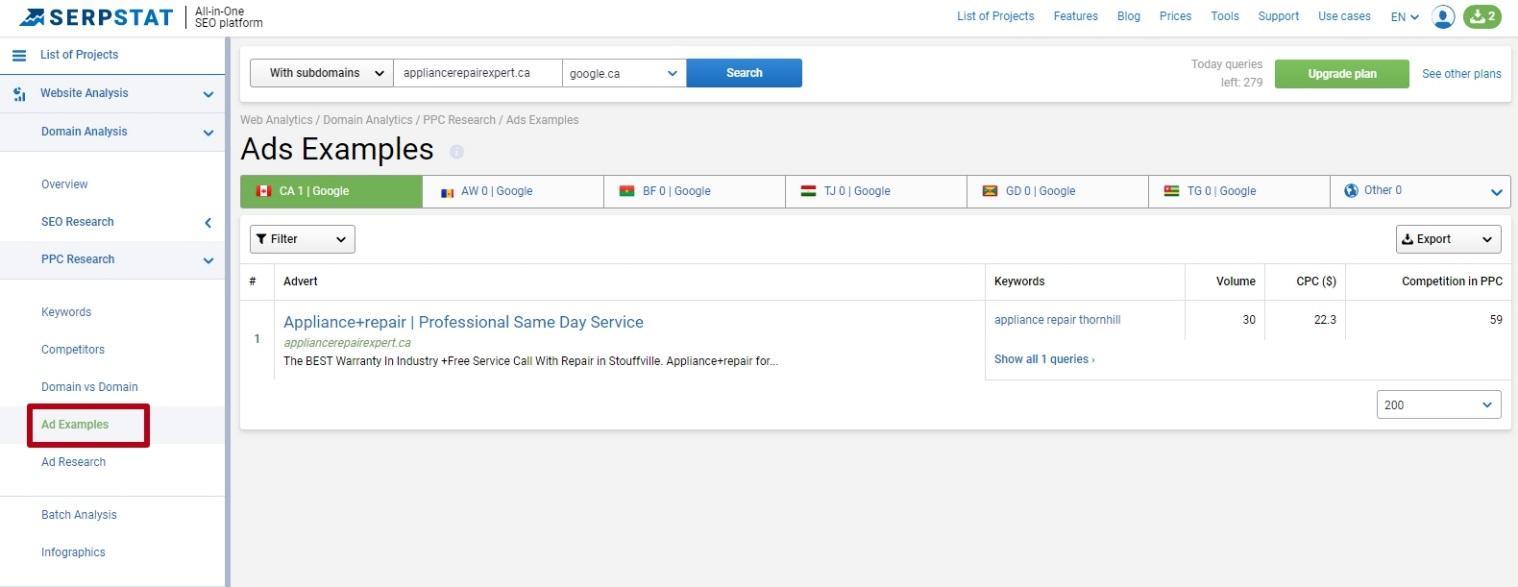Switch to the TJ 0 | Google tab
1518x587 pixels.
(876, 191)
